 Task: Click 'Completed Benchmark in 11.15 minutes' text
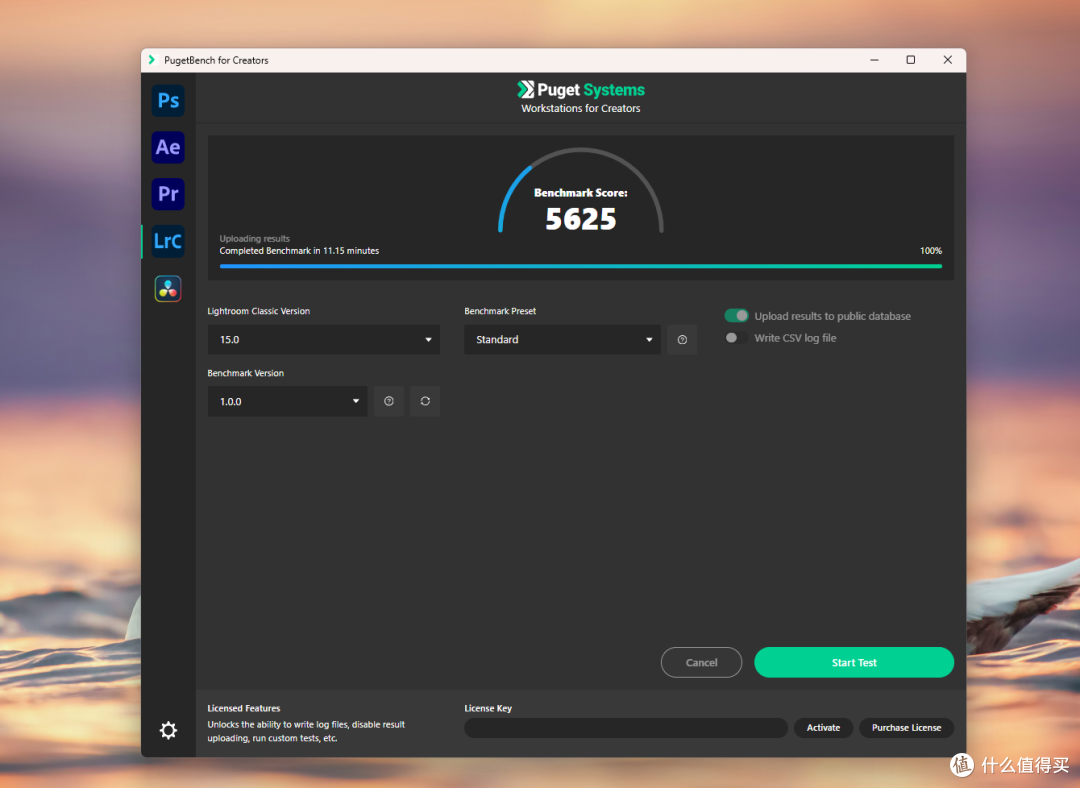pos(299,251)
